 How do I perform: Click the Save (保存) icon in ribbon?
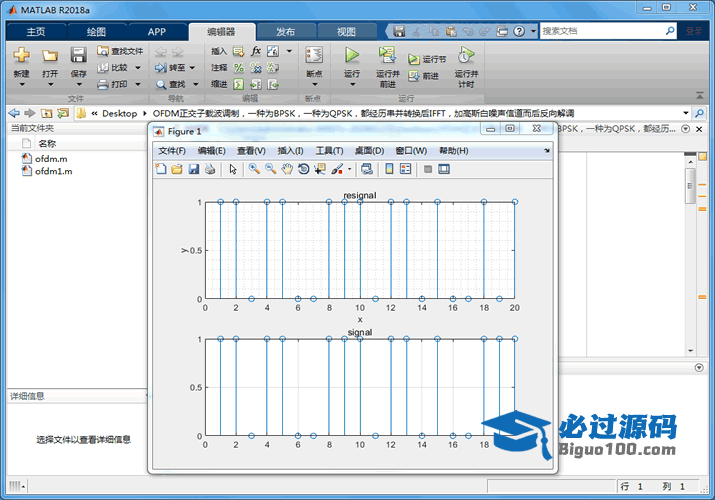[x=78, y=56]
